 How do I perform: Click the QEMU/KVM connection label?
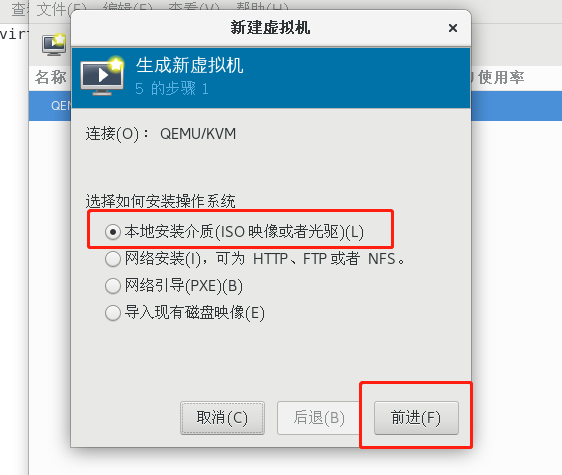[x=198, y=134]
